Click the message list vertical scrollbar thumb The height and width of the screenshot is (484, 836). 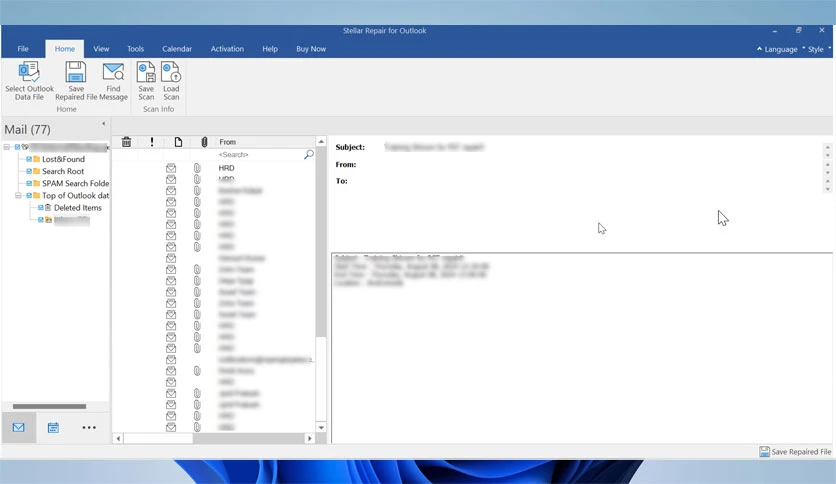coord(321,243)
